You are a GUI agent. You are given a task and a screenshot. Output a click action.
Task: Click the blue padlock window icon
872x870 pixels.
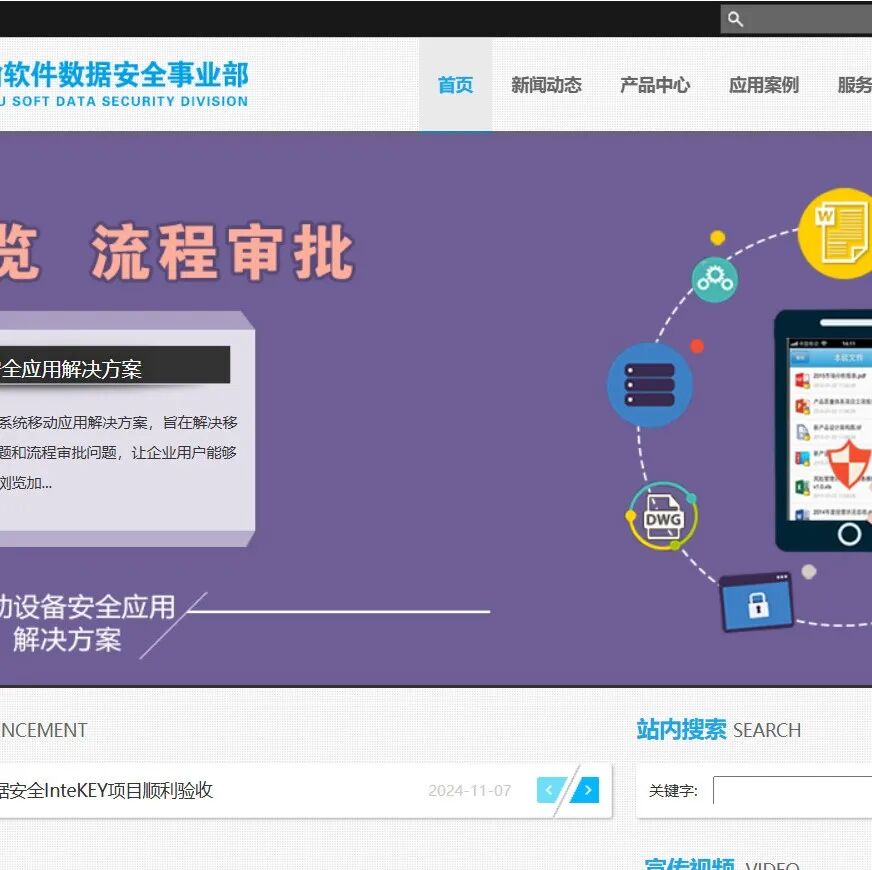point(757,602)
